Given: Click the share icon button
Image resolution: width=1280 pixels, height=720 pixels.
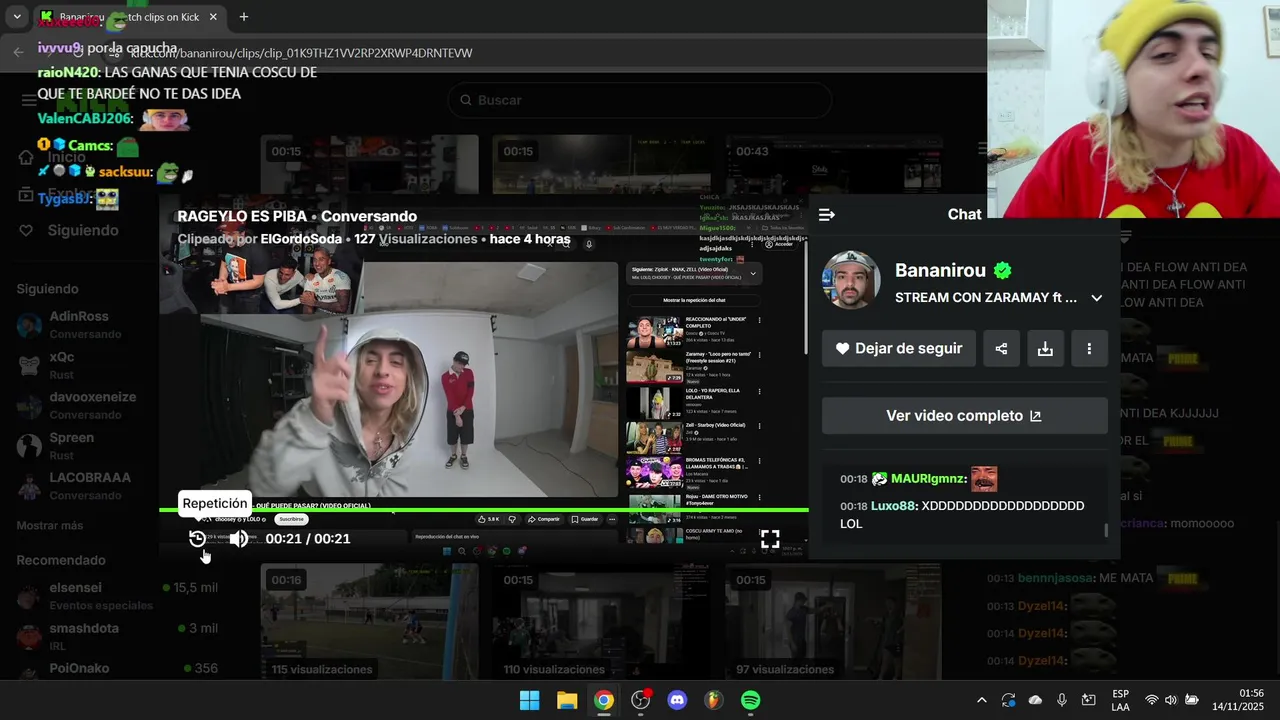Looking at the screenshot, I should click(1001, 349).
